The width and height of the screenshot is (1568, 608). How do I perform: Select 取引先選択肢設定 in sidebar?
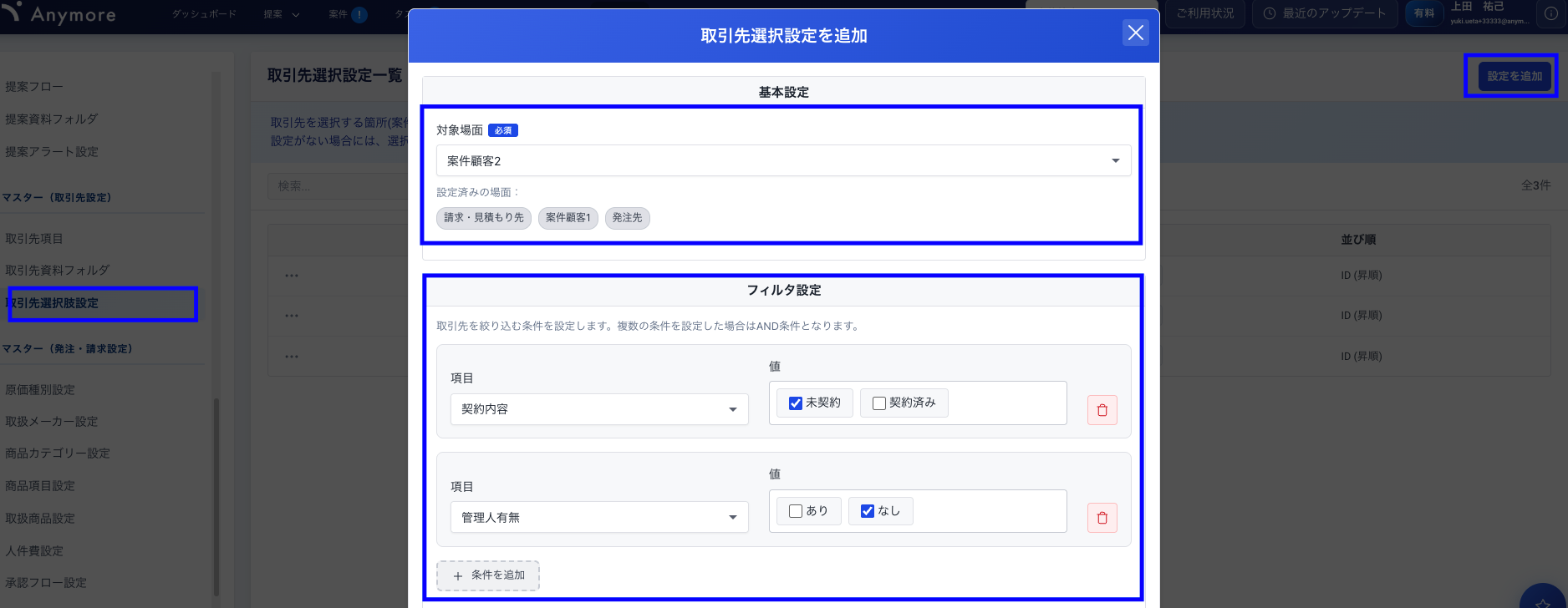(x=52, y=303)
